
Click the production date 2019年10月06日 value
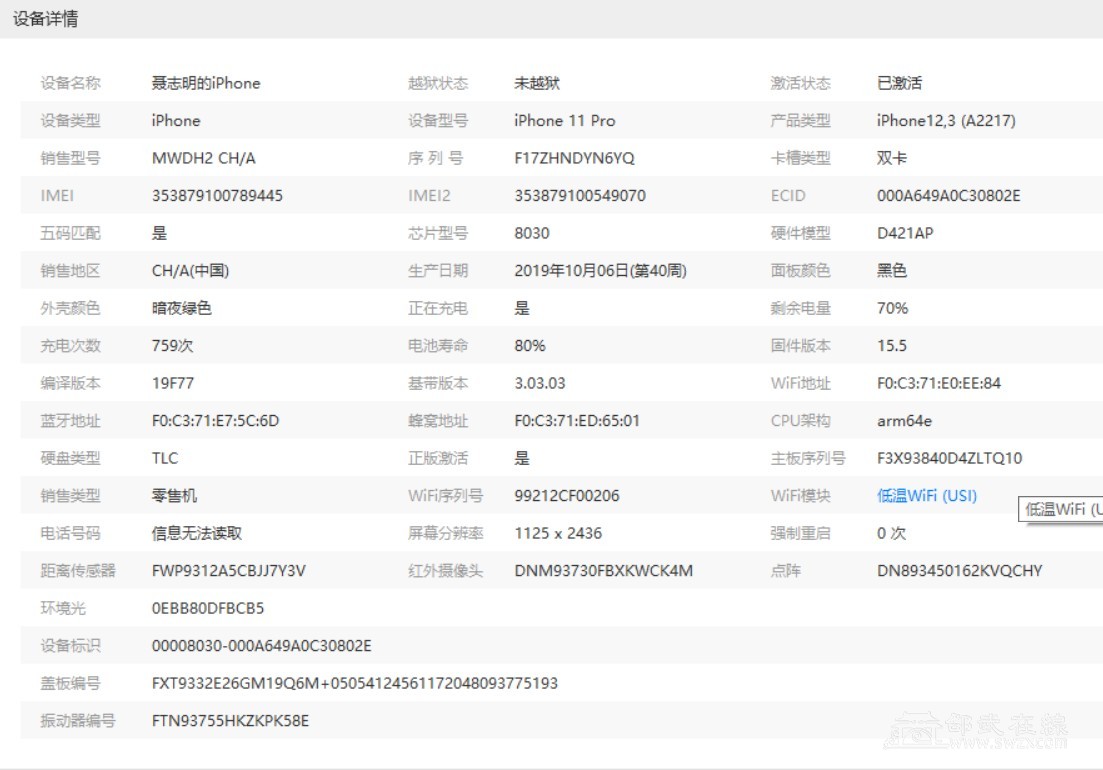[600, 271]
